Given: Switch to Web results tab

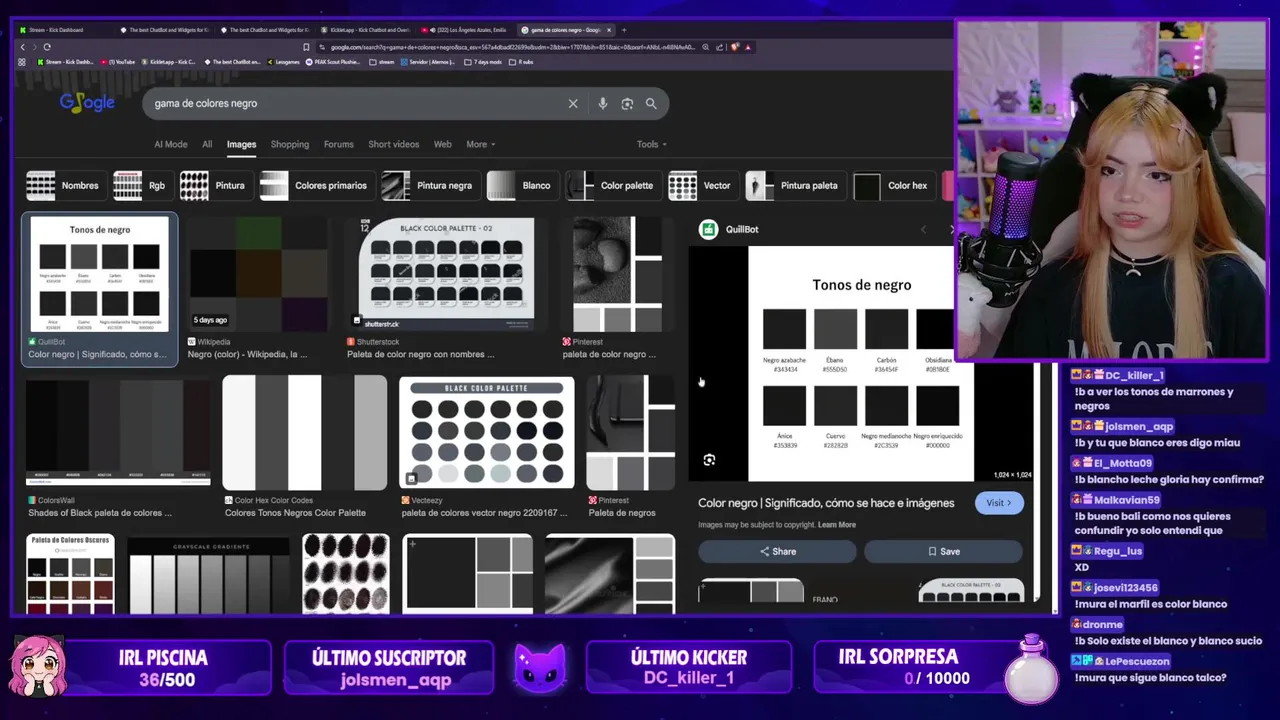Looking at the screenshot, I should (442, 144).
